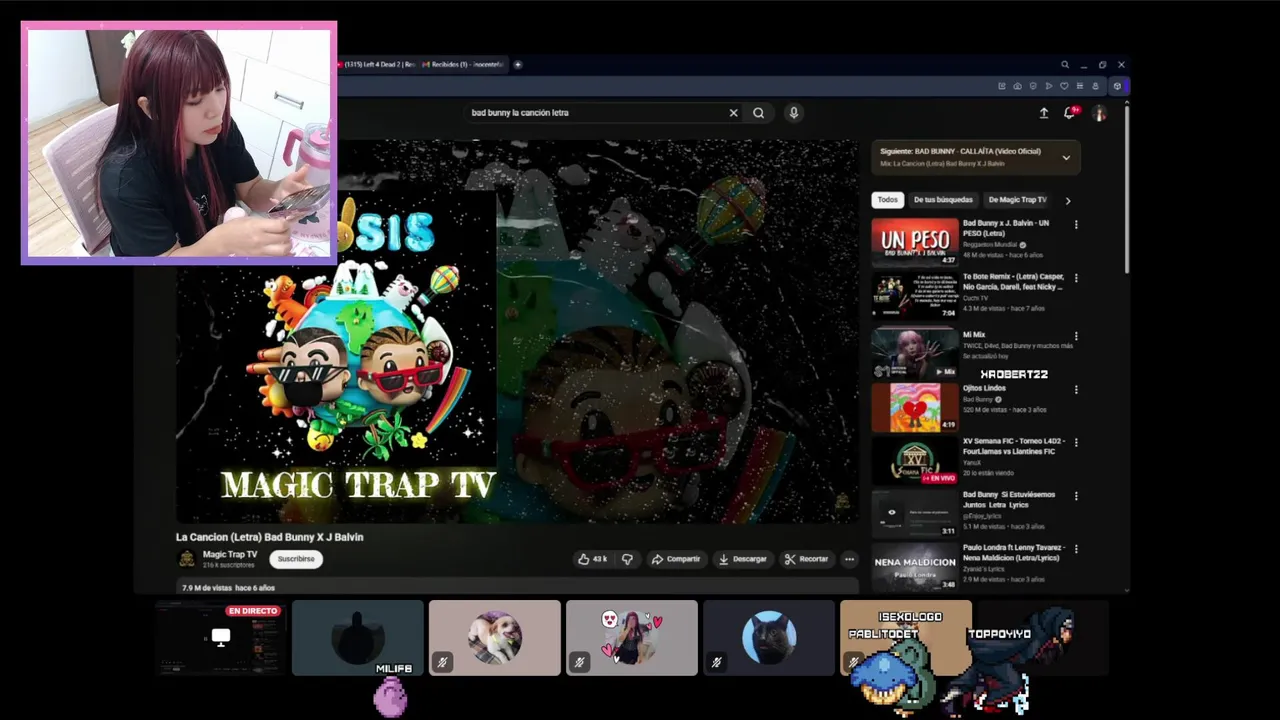The width and height of the screenshot is (1280, 720).
Task: Select the De tus búsquedas chip
Action: pos(943,200)
